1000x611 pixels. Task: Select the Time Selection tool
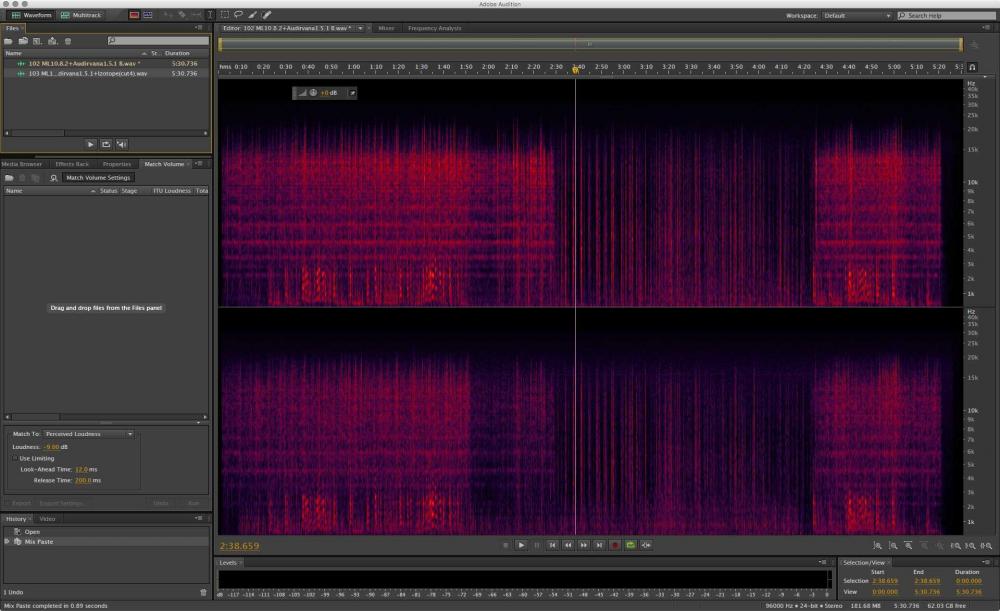point(210,15)
